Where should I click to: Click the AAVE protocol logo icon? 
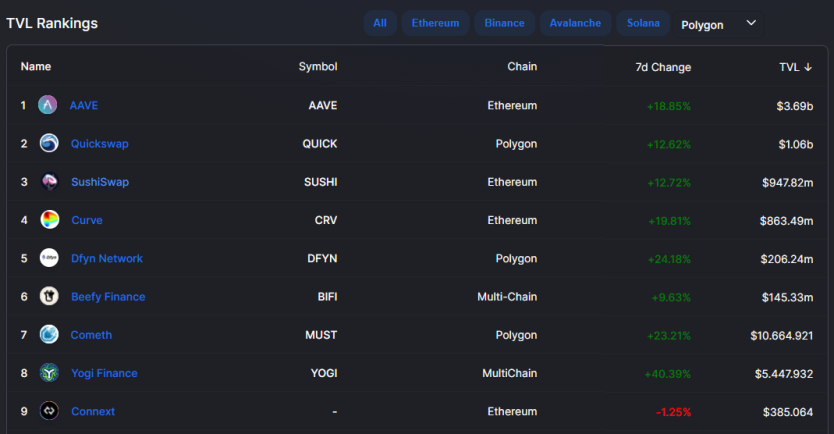[x=47, y=105]
